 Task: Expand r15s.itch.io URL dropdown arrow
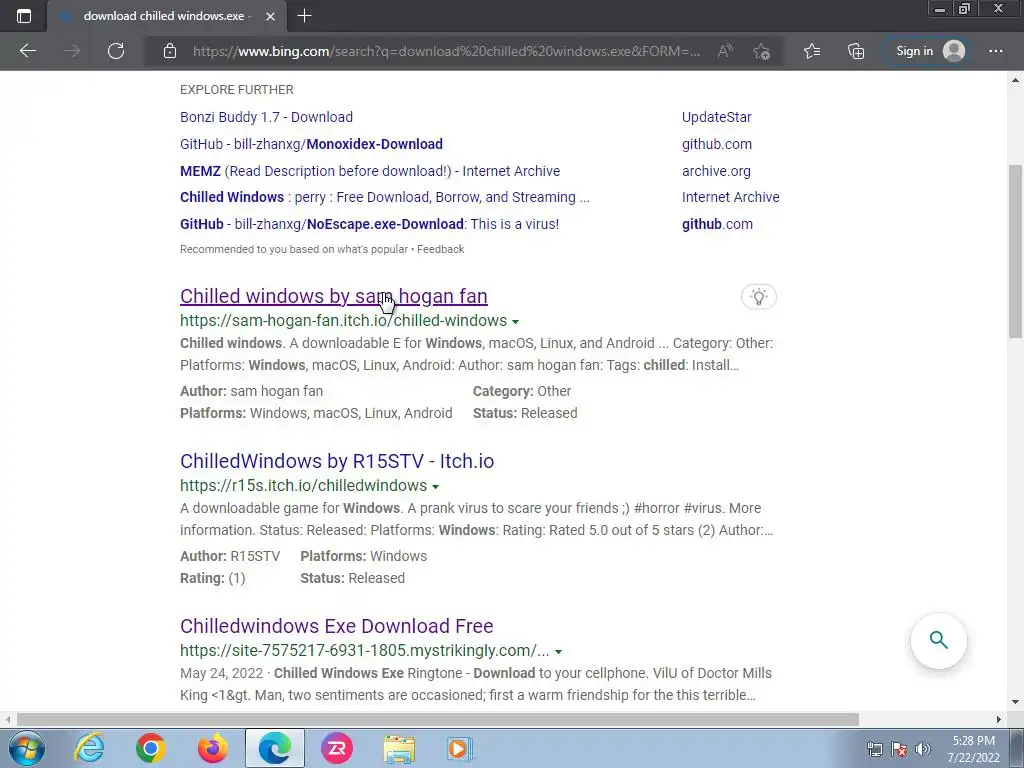pyautogui.click(x=436, y=487)
